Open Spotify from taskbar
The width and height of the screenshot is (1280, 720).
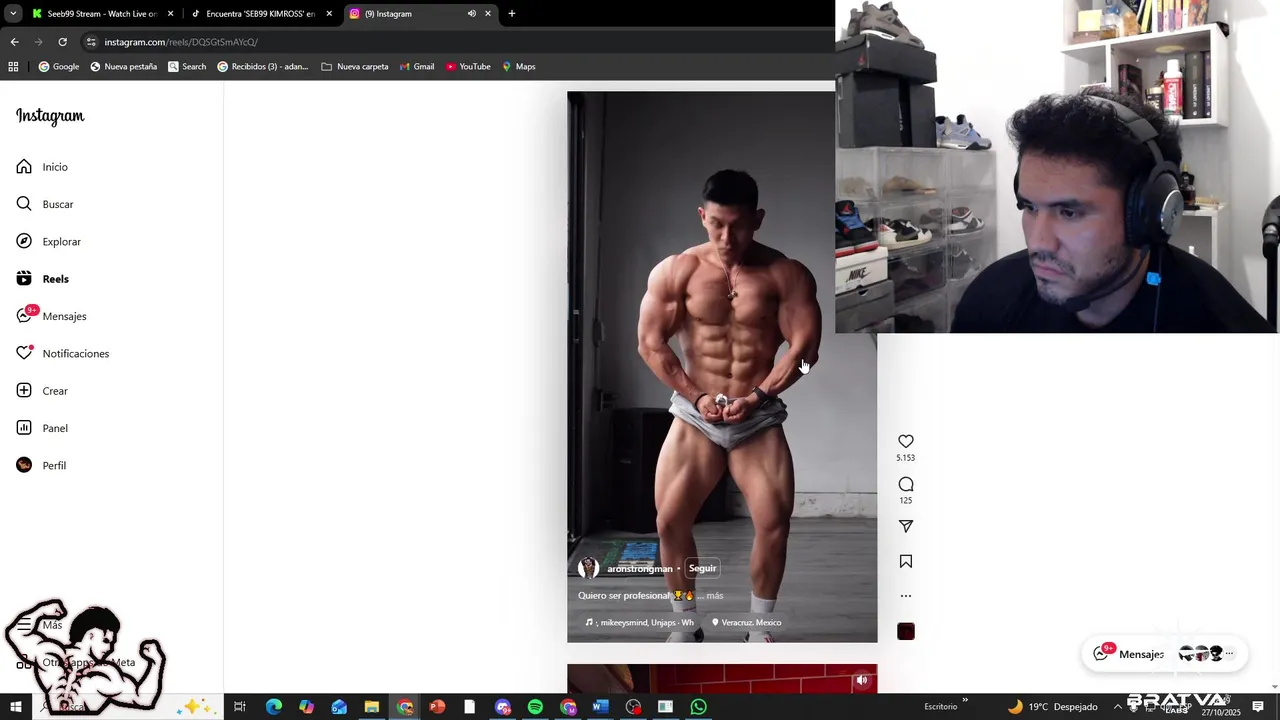tap(535, 707)
